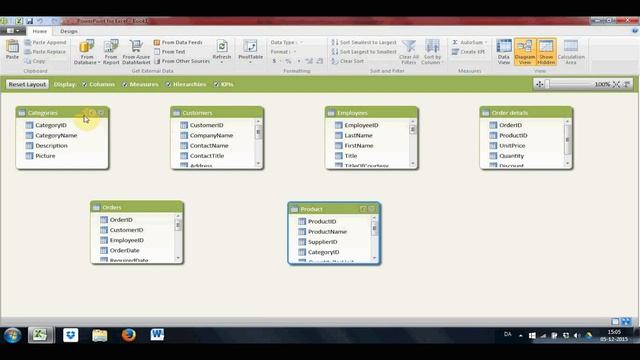640x360 pixels.
Task: Select SupplierID column in Product table
Action: [322, 242]
